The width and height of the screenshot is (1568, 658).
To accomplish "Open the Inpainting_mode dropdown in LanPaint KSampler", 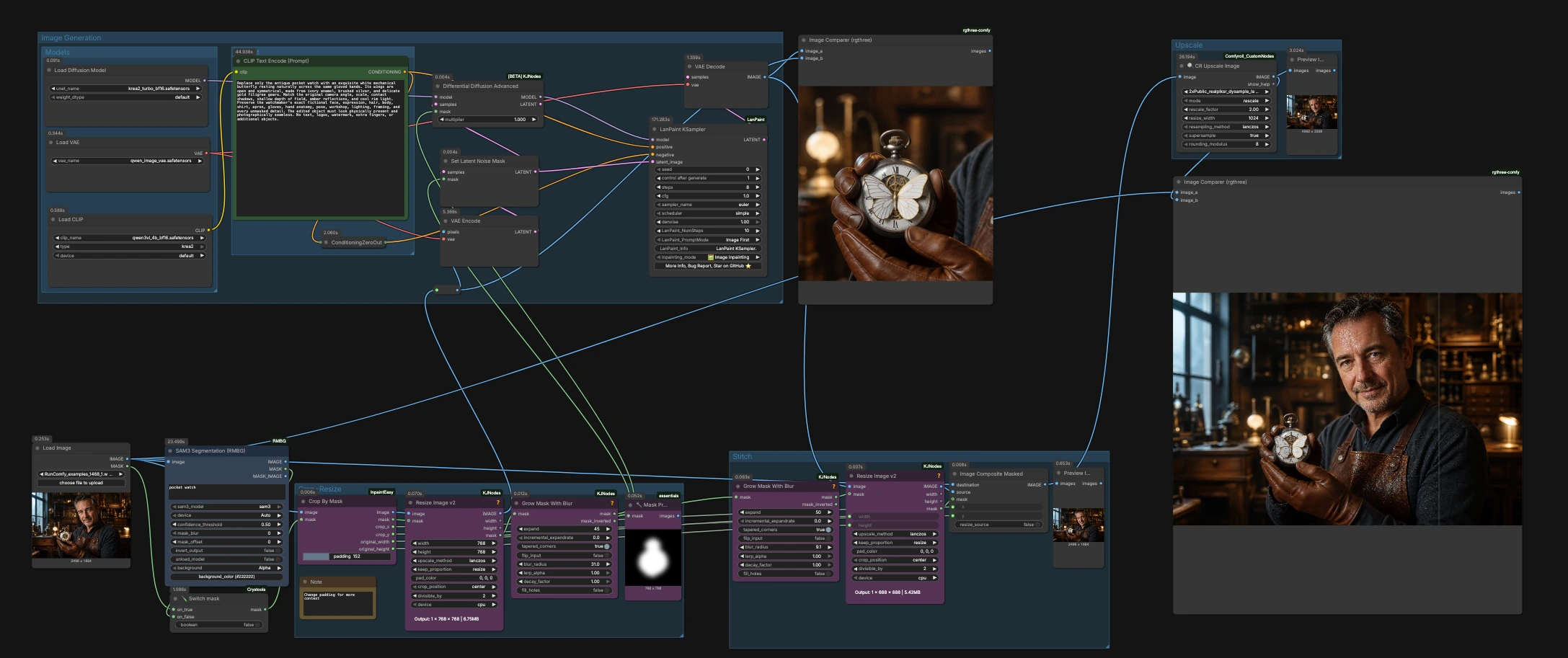I will [x=708, y=257].
